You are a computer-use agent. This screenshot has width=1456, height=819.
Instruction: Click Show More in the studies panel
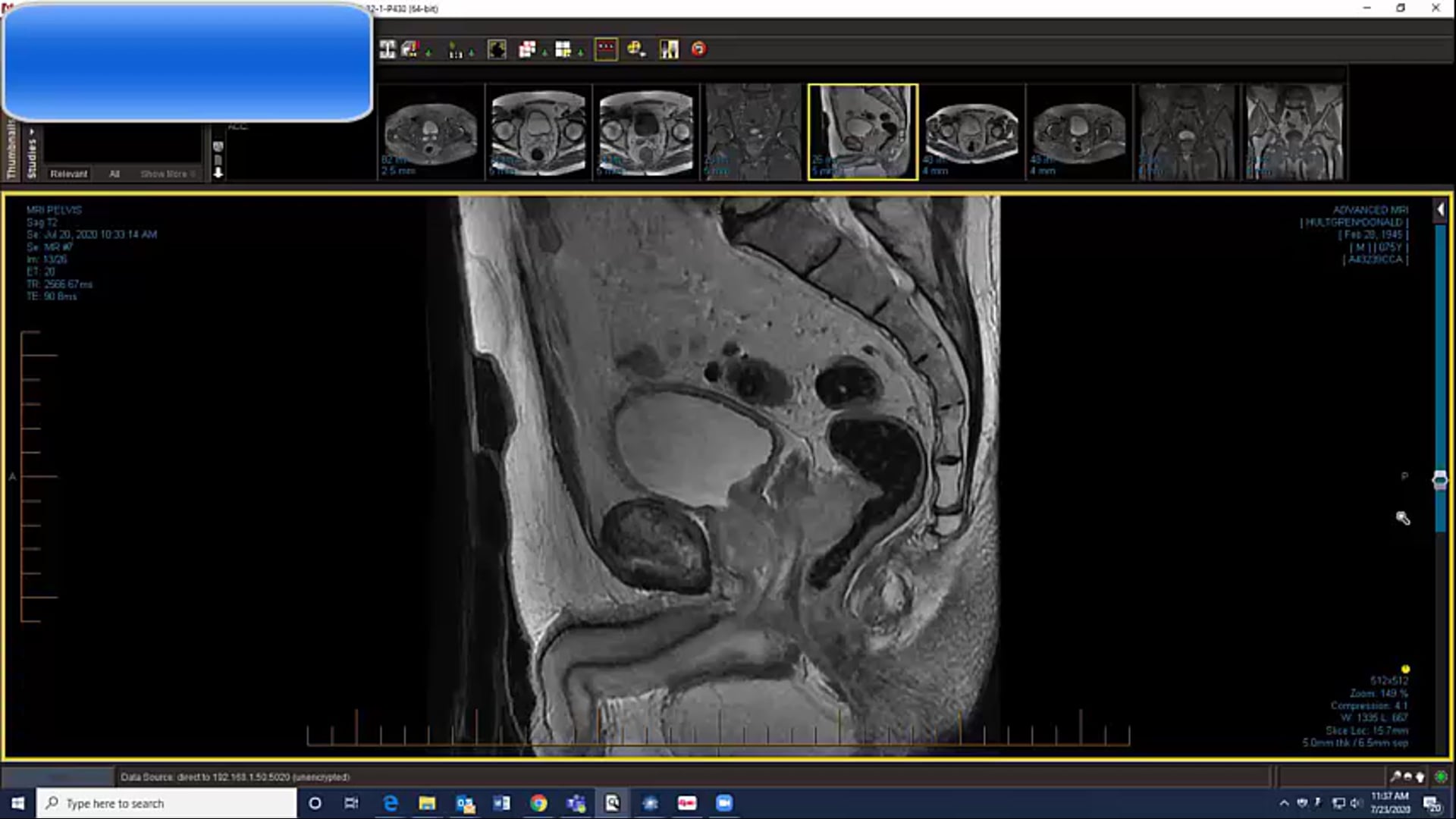coord(165,174)
